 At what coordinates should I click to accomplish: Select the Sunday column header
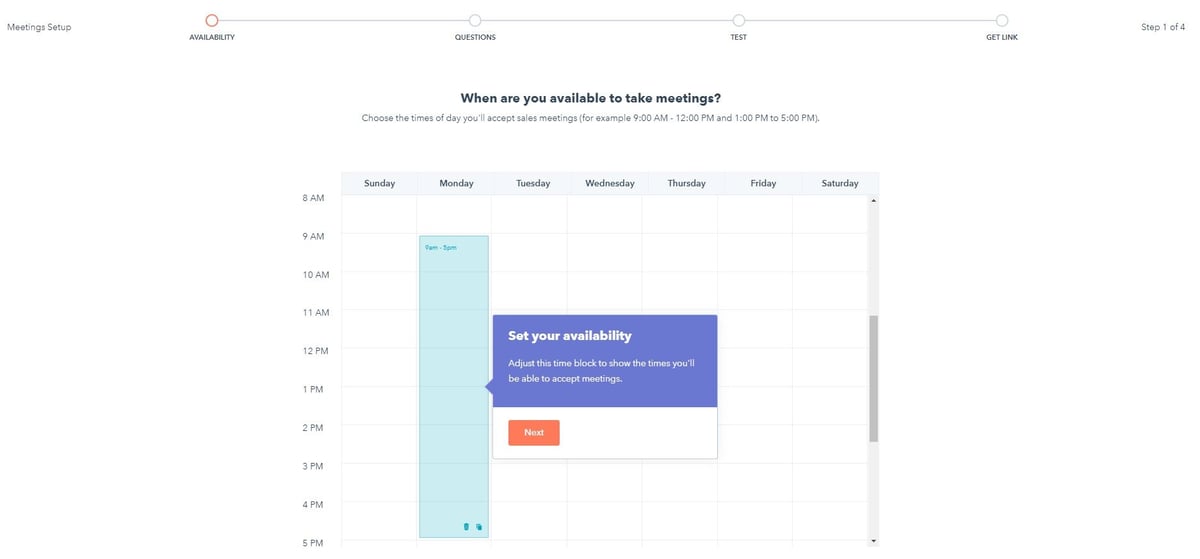380,184
